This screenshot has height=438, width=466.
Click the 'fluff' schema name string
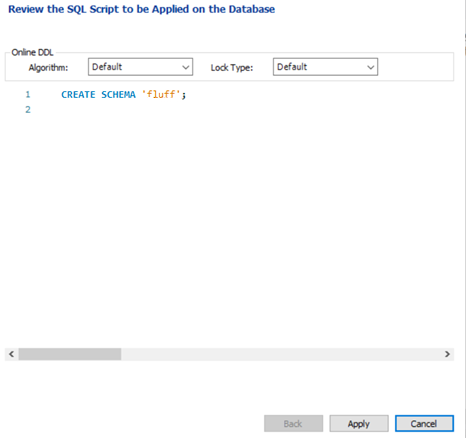click(161, 95)
